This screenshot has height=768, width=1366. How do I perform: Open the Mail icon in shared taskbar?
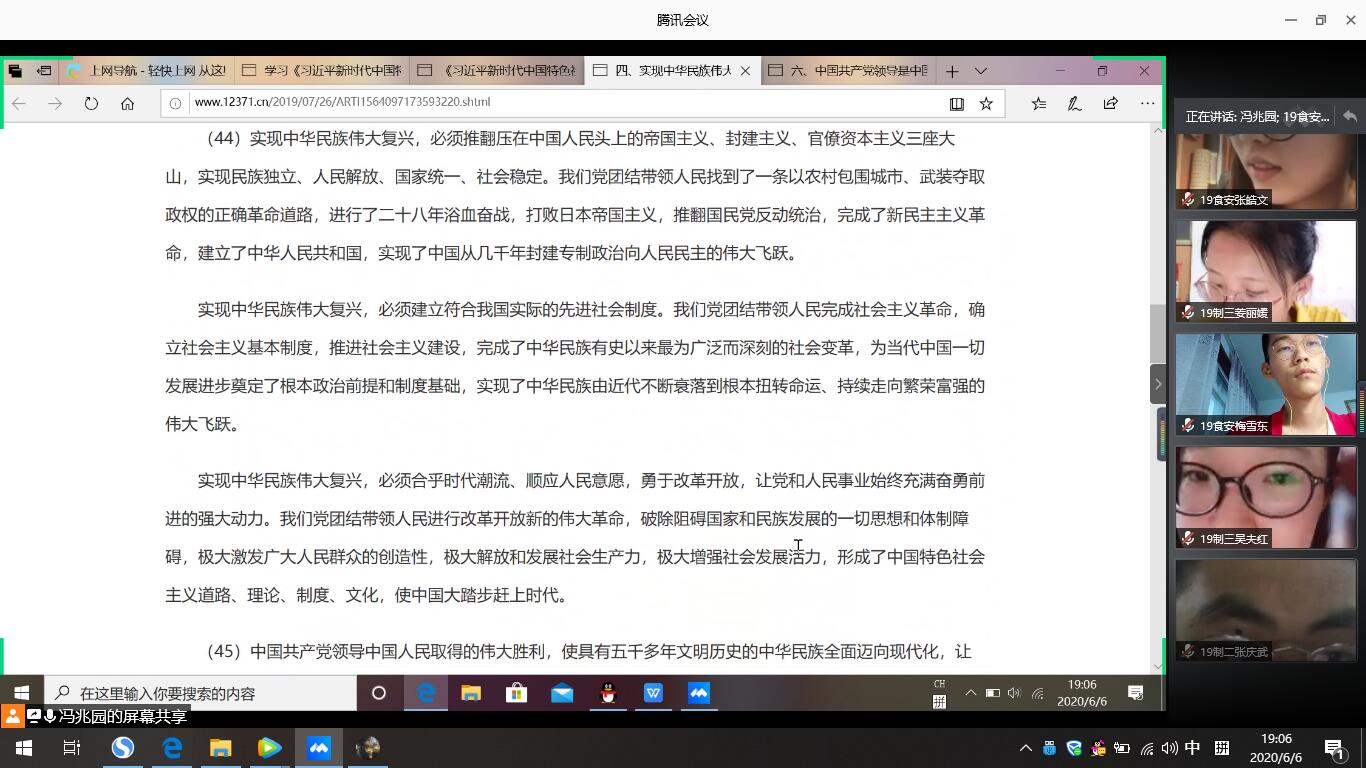tap(562, 693)
